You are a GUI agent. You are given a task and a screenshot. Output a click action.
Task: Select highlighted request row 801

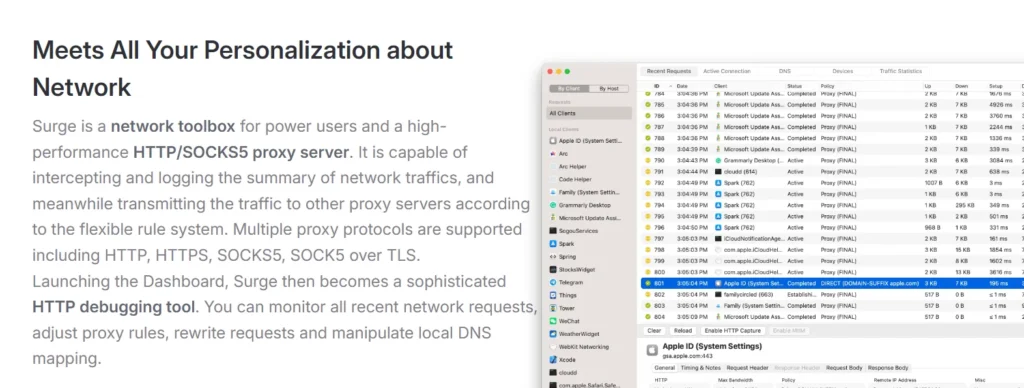pos(832,283)
